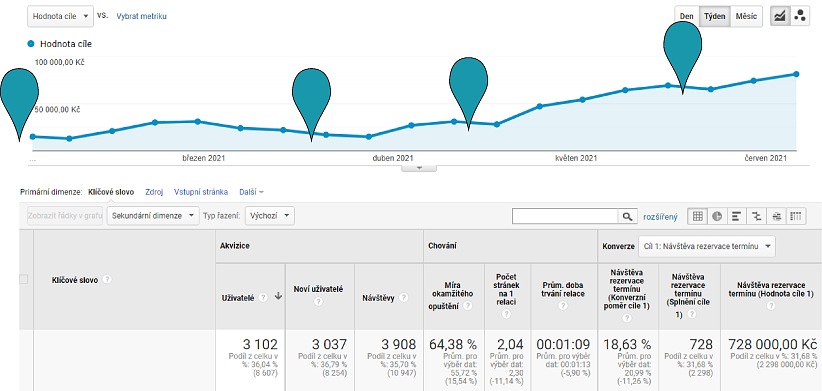The height and width of the screenshot is (391, 822).
Task: Click the květen 2021 axis label
Action: (576, 158)
